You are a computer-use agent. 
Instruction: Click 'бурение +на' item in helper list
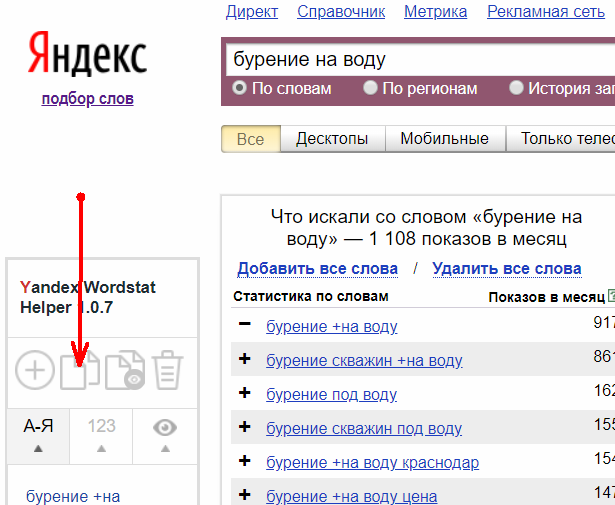[x=73, y=496]
